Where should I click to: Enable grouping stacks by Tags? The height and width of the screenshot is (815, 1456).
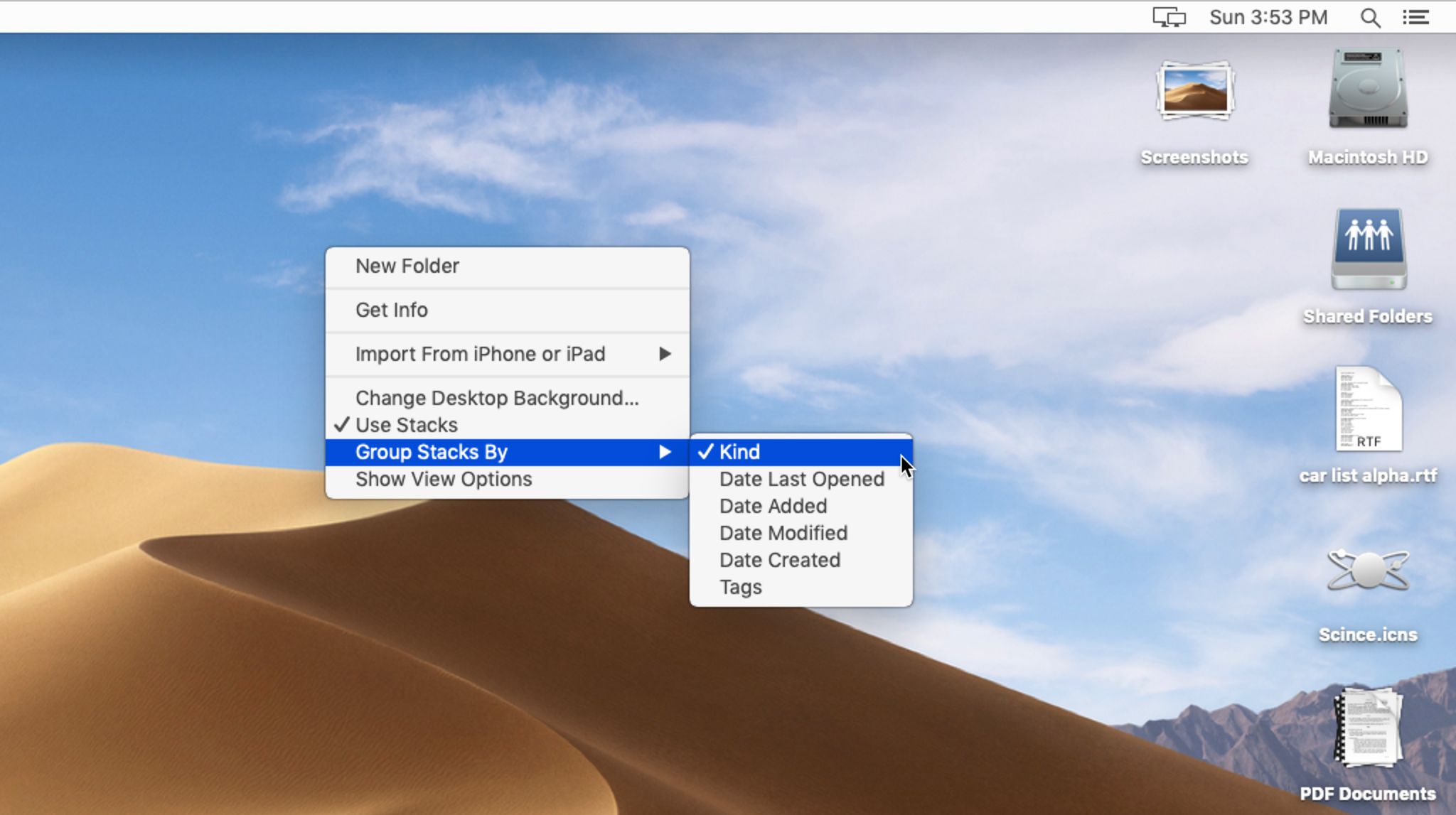tap(740, 587)
